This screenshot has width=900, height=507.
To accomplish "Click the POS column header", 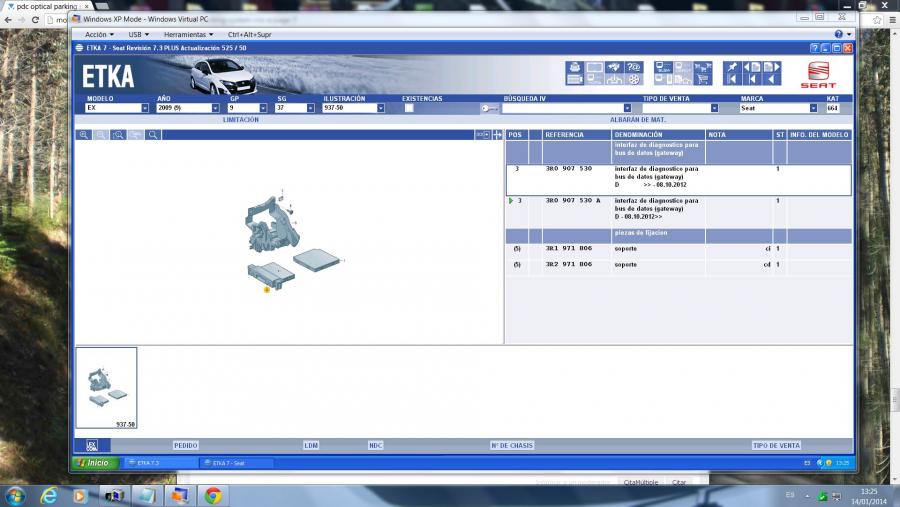I will pyautogui.click(x=517, y=135).
